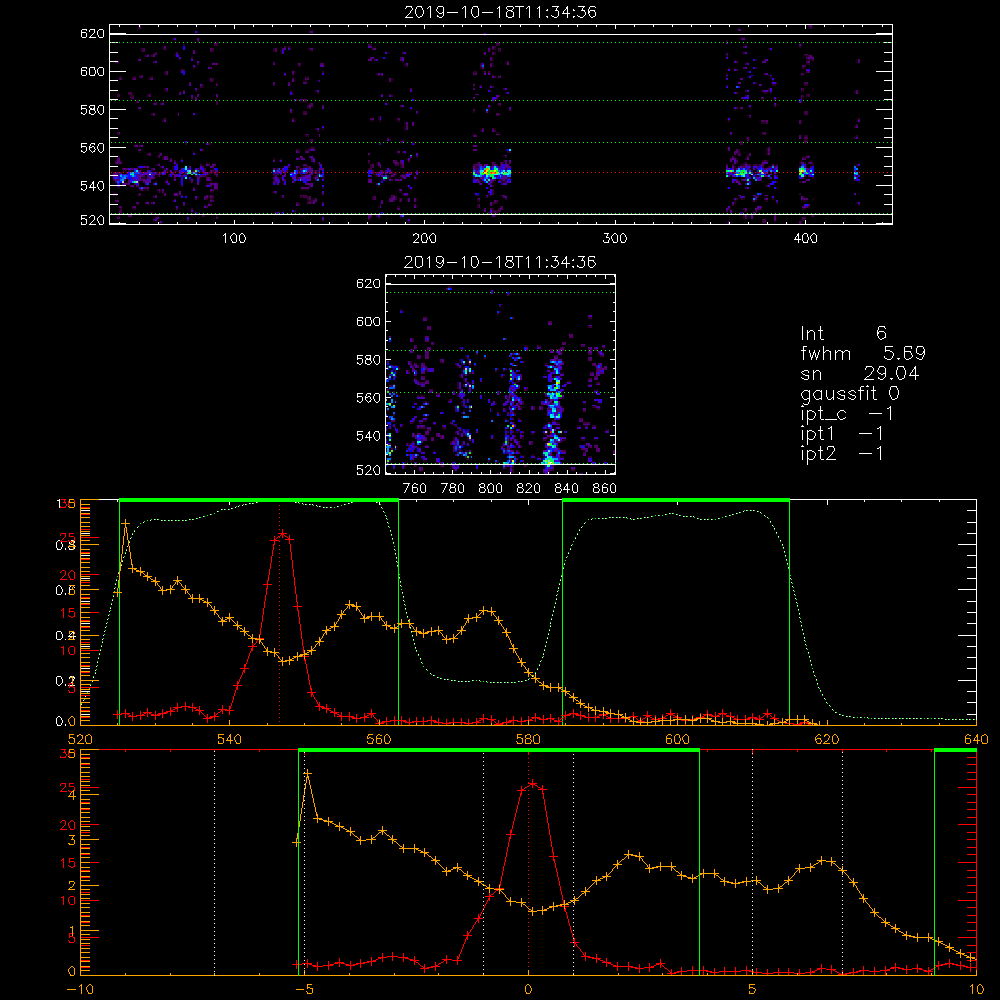The width and height of the screenshot is (1000, 1000).
Task: Click the orange spike near -5 in the bottom plot
Action: click(307, 773)
